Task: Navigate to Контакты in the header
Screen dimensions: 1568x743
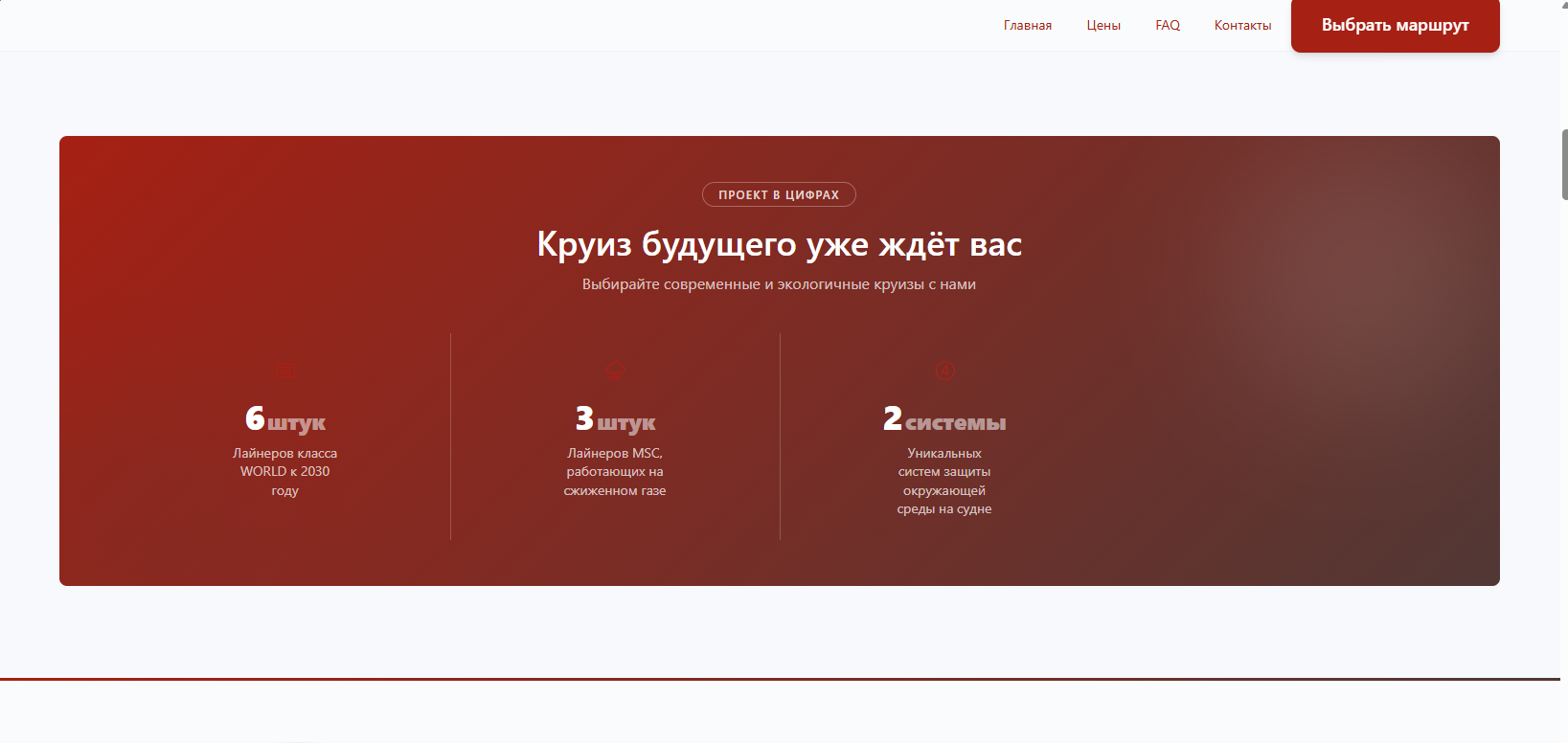Action: pos(1242,26)
